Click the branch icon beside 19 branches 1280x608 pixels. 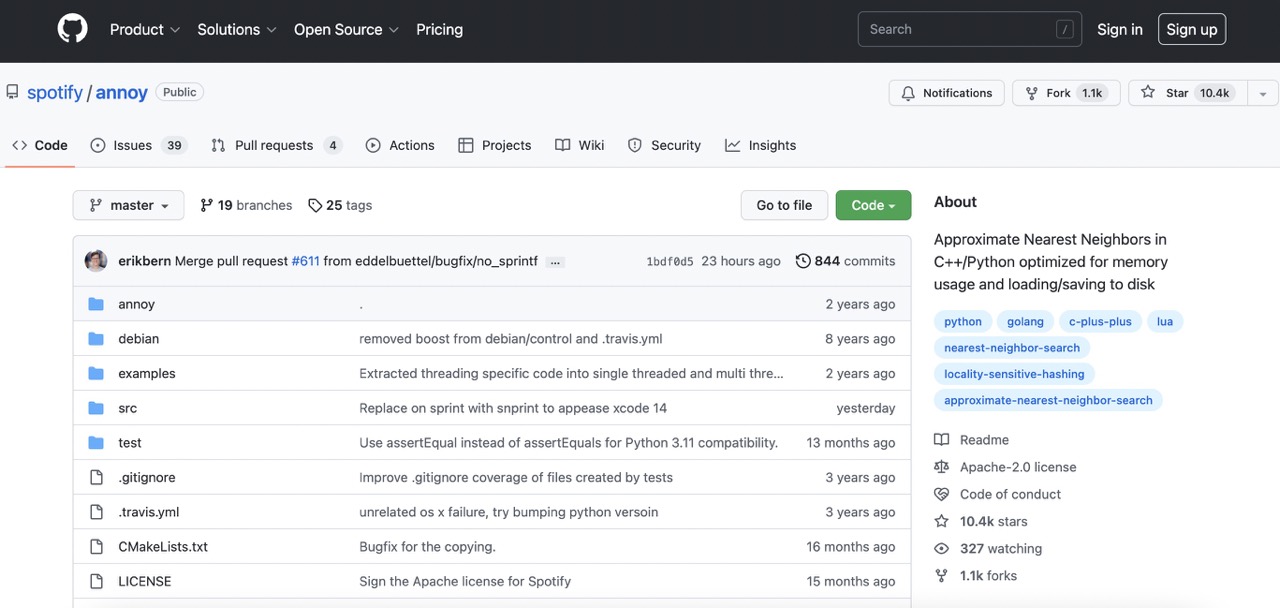(207, 205)
